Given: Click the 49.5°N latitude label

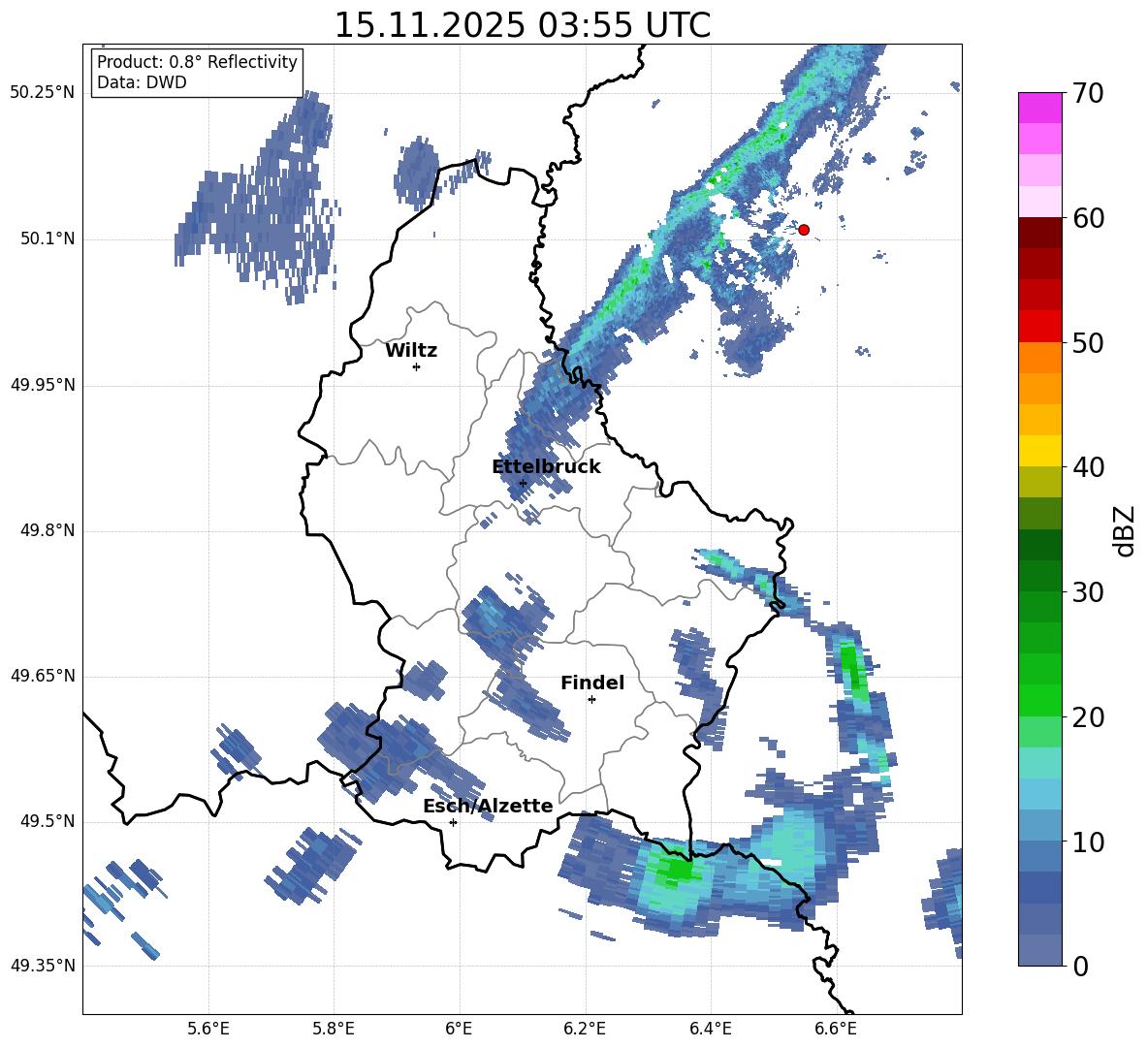Looking at the screenshot, I should [x=47, y=821].
